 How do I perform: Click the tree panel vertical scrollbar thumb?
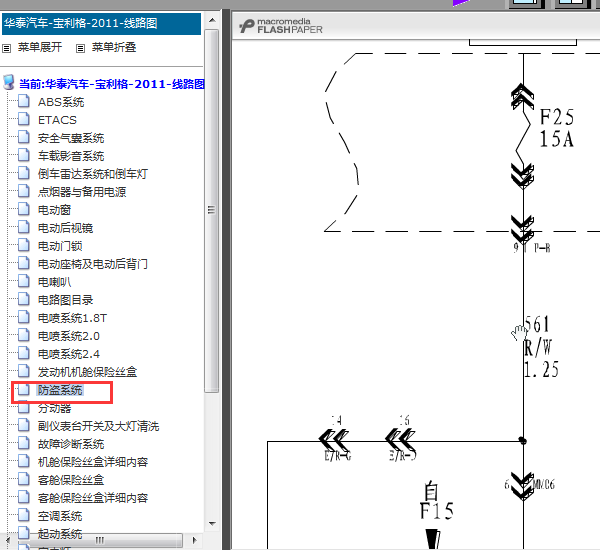(212, 211)
